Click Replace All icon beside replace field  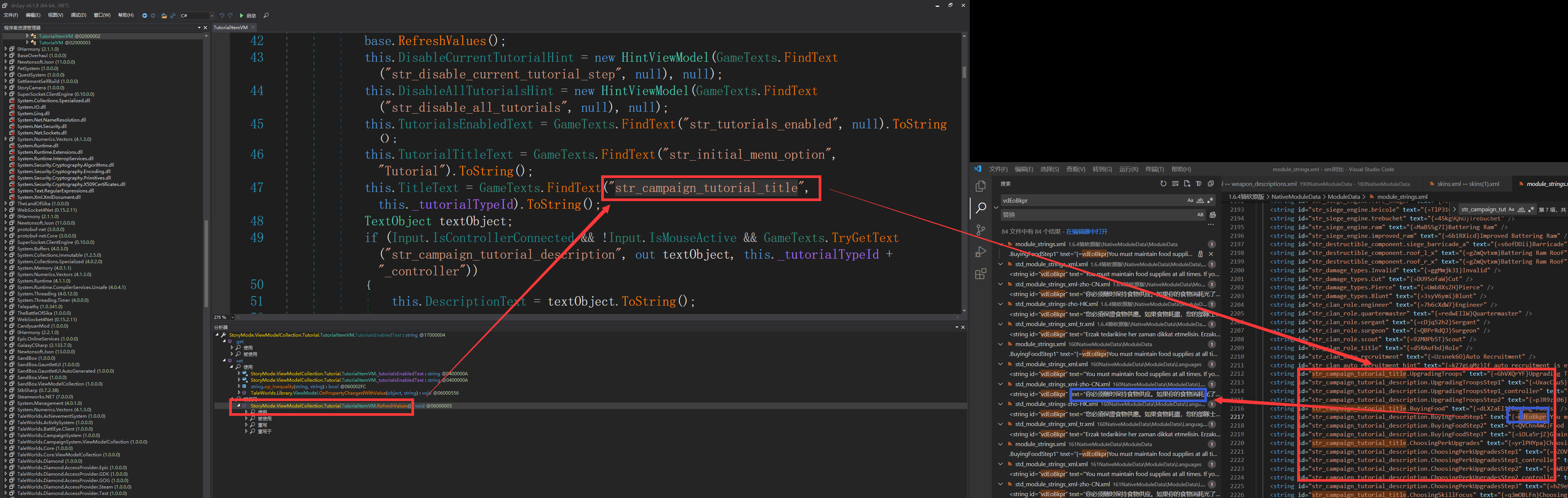(1213, 215)
